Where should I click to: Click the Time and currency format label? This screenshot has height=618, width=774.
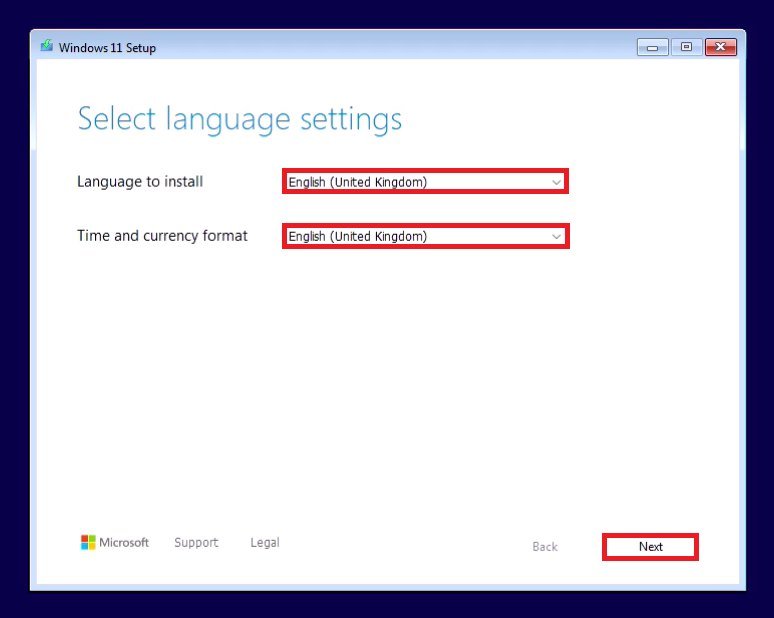point(162,236)
